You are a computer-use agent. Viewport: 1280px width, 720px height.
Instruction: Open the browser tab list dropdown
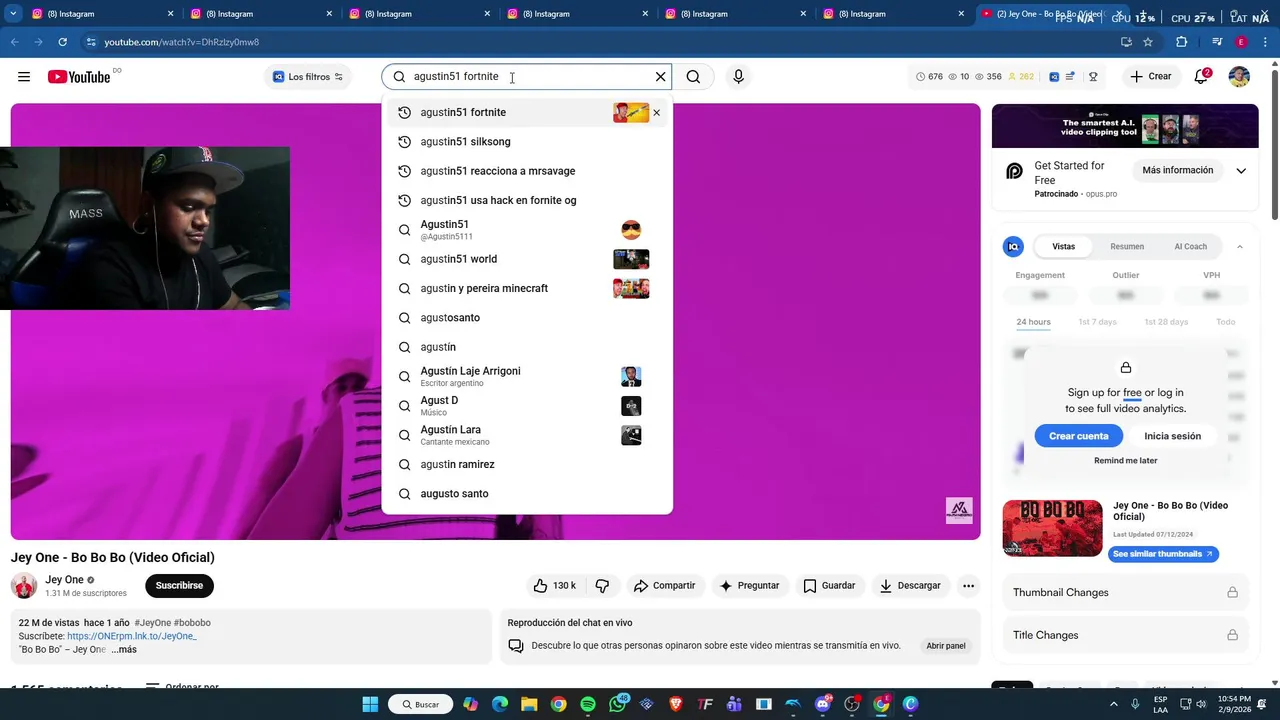(13, 14)
